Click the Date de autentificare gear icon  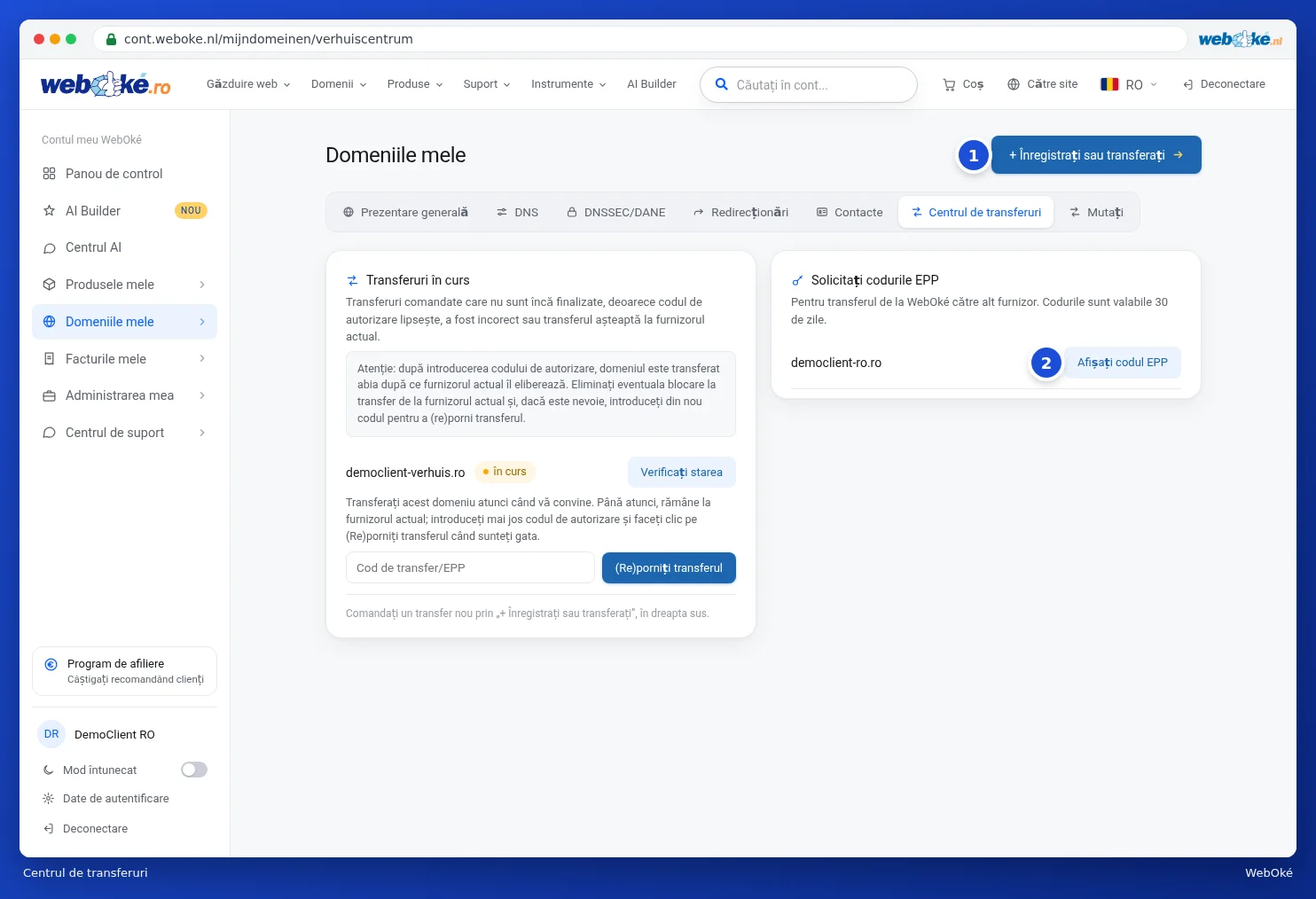pyautogui.click(x=49, y=799)
